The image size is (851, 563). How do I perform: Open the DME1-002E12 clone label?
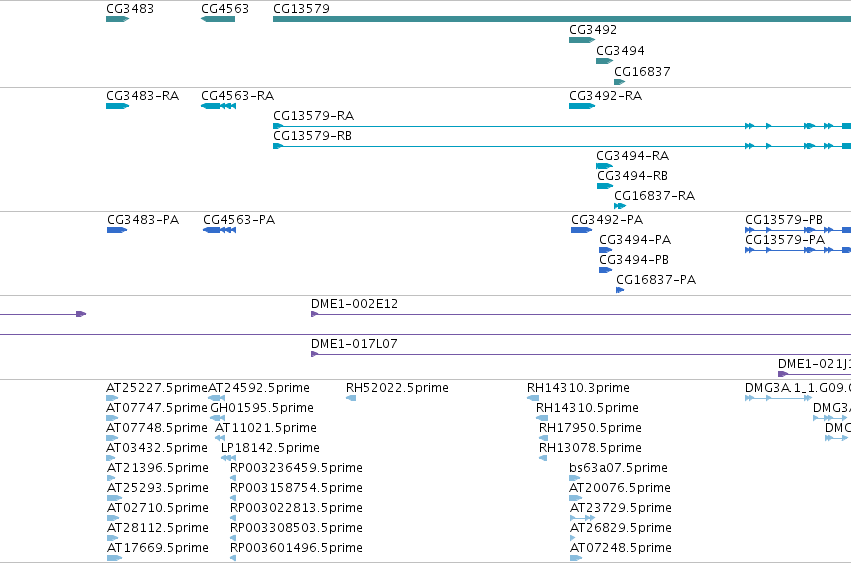(x=354, y=303)
